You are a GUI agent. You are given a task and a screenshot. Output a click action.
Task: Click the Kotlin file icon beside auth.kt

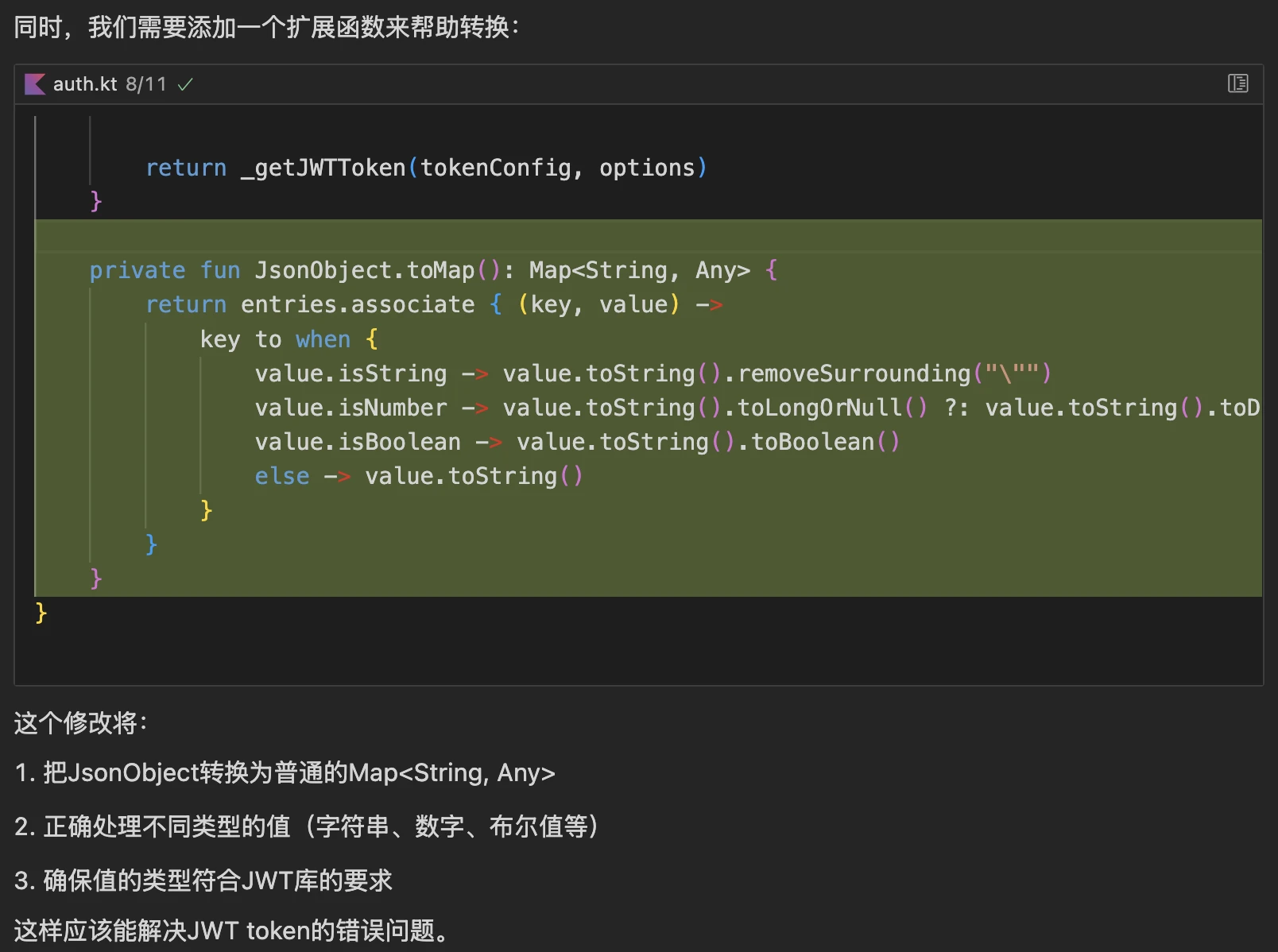[34, 84]
